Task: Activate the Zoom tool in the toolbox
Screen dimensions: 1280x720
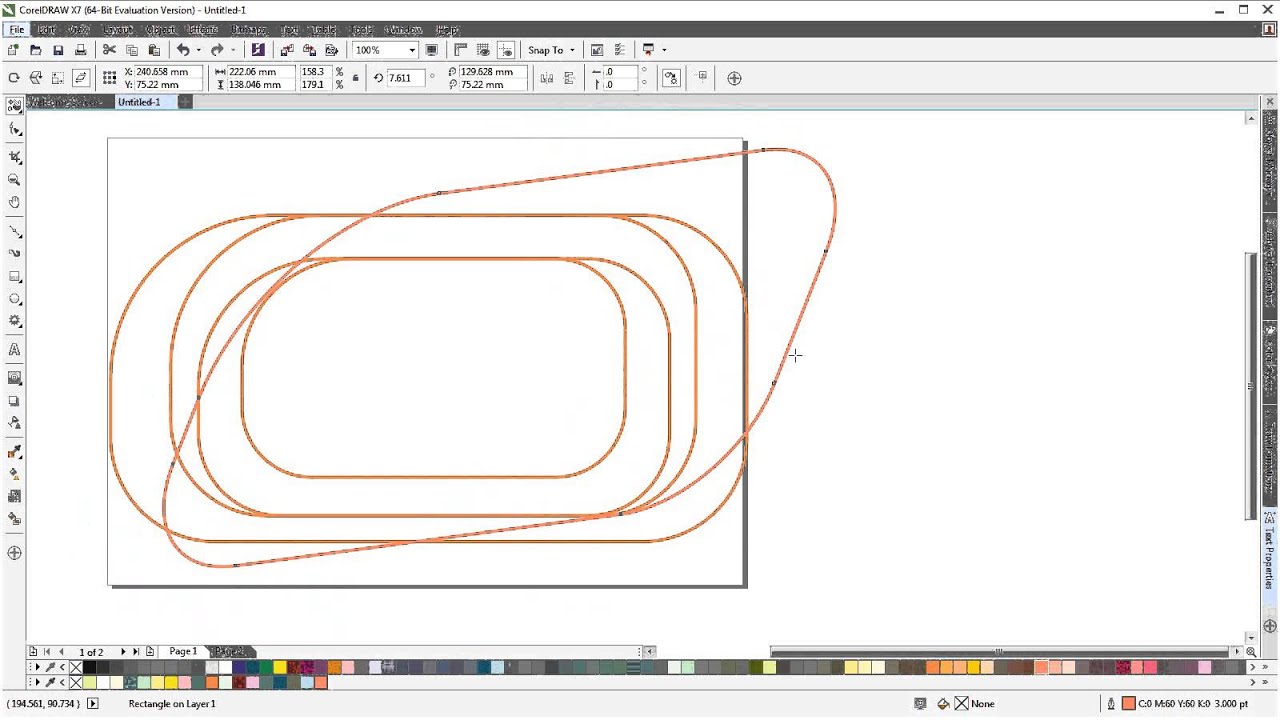Action: [x=14, y=180]
